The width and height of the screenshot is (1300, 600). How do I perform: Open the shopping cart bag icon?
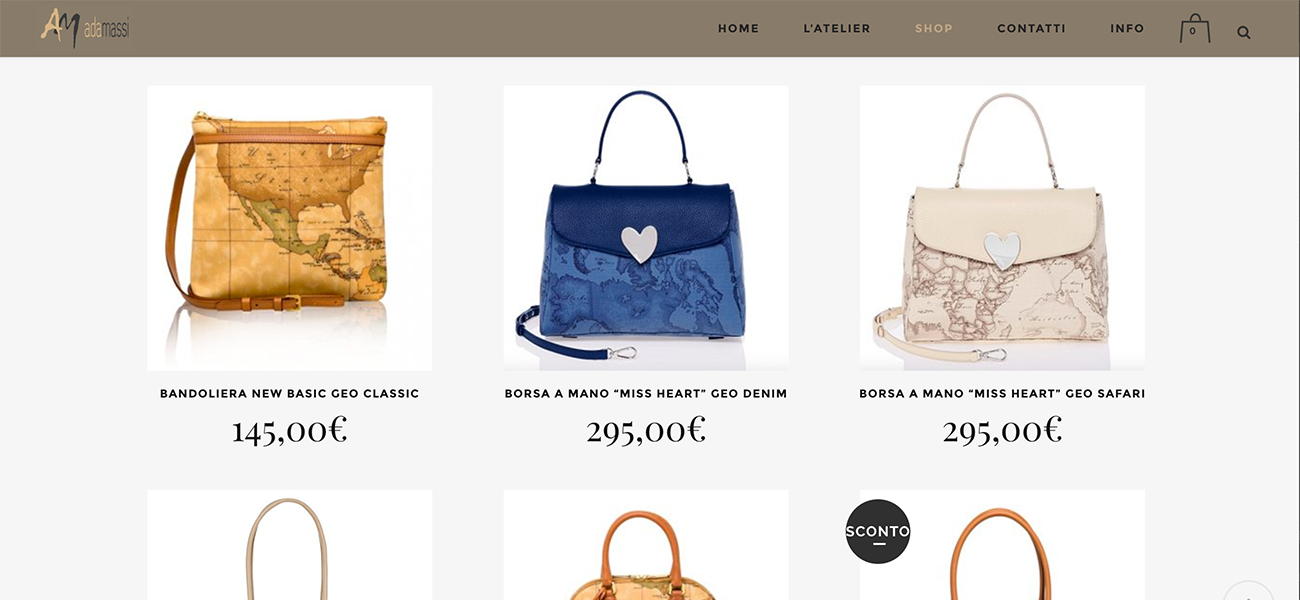coord(1194,29)
